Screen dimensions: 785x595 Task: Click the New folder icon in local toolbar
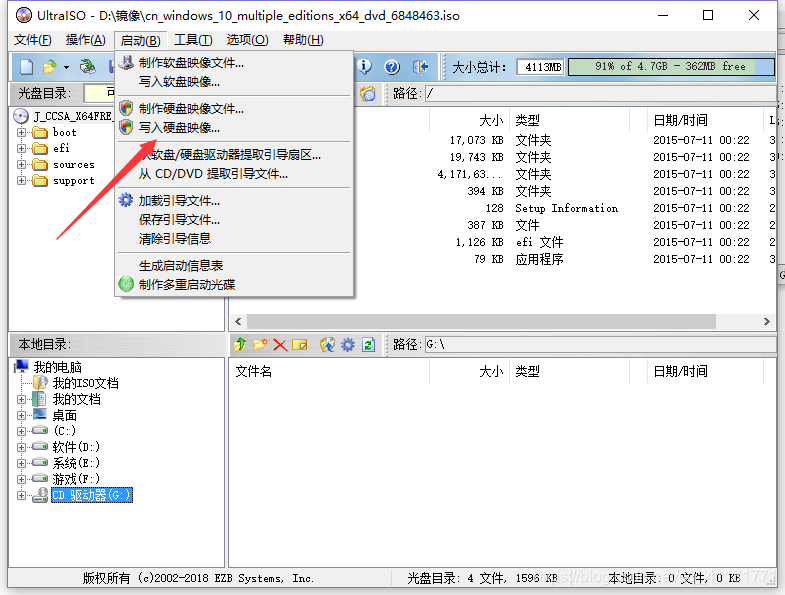(x=260, y=345)
